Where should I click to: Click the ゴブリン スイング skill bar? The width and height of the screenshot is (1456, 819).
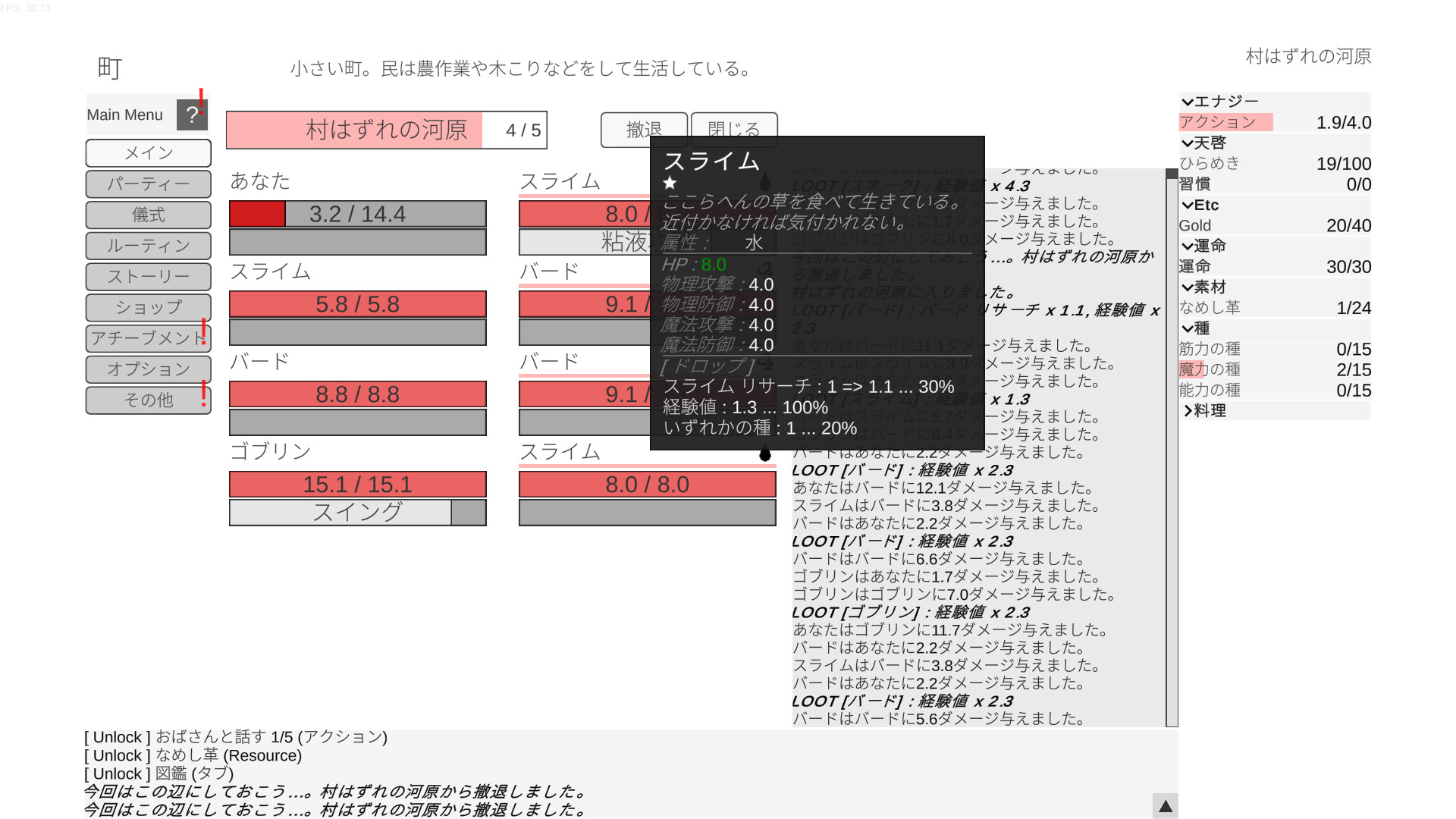click(357, 513)
